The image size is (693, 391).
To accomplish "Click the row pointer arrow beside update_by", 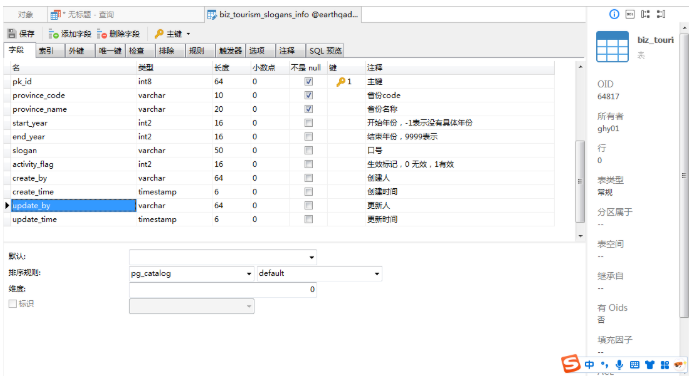I will coord(7,205).
